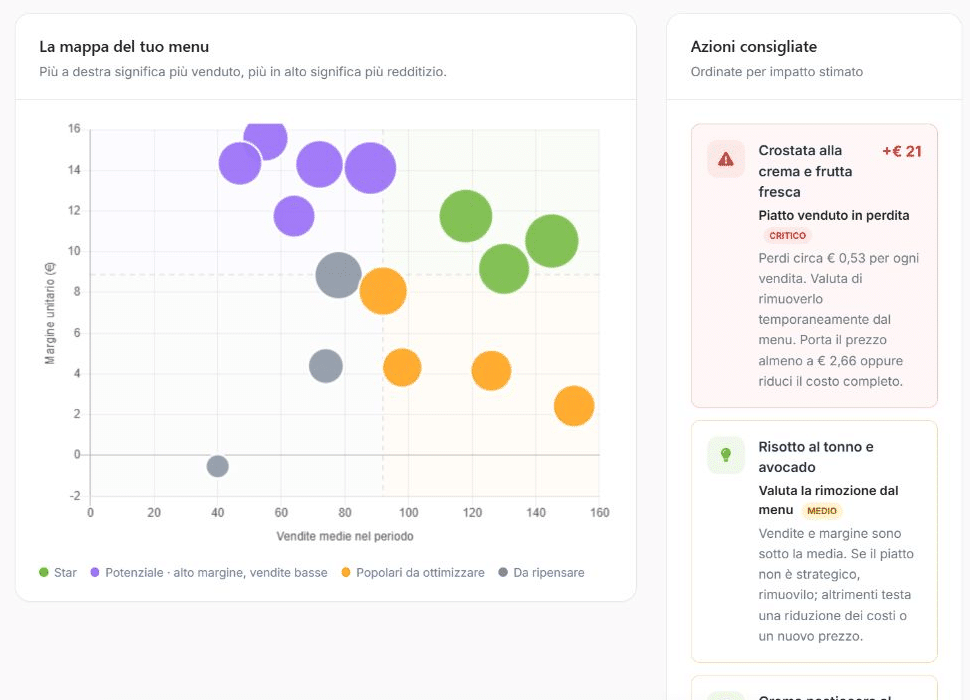The image size is (970, 700).
Task: Select the gray bubble at margin 9
Action: click(338, 275)
